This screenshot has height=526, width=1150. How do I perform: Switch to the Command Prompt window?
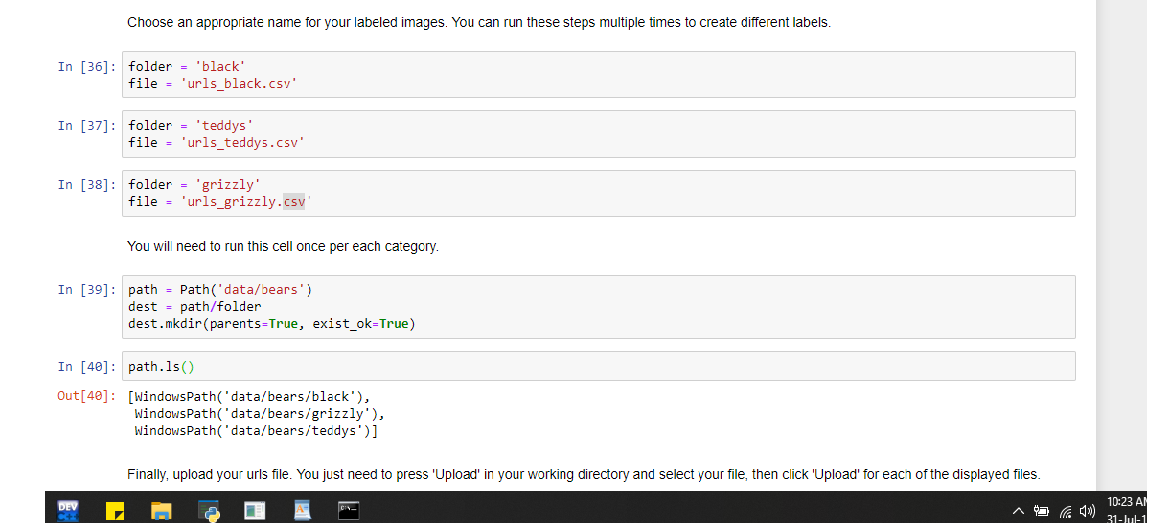click(x=349, y=511)
